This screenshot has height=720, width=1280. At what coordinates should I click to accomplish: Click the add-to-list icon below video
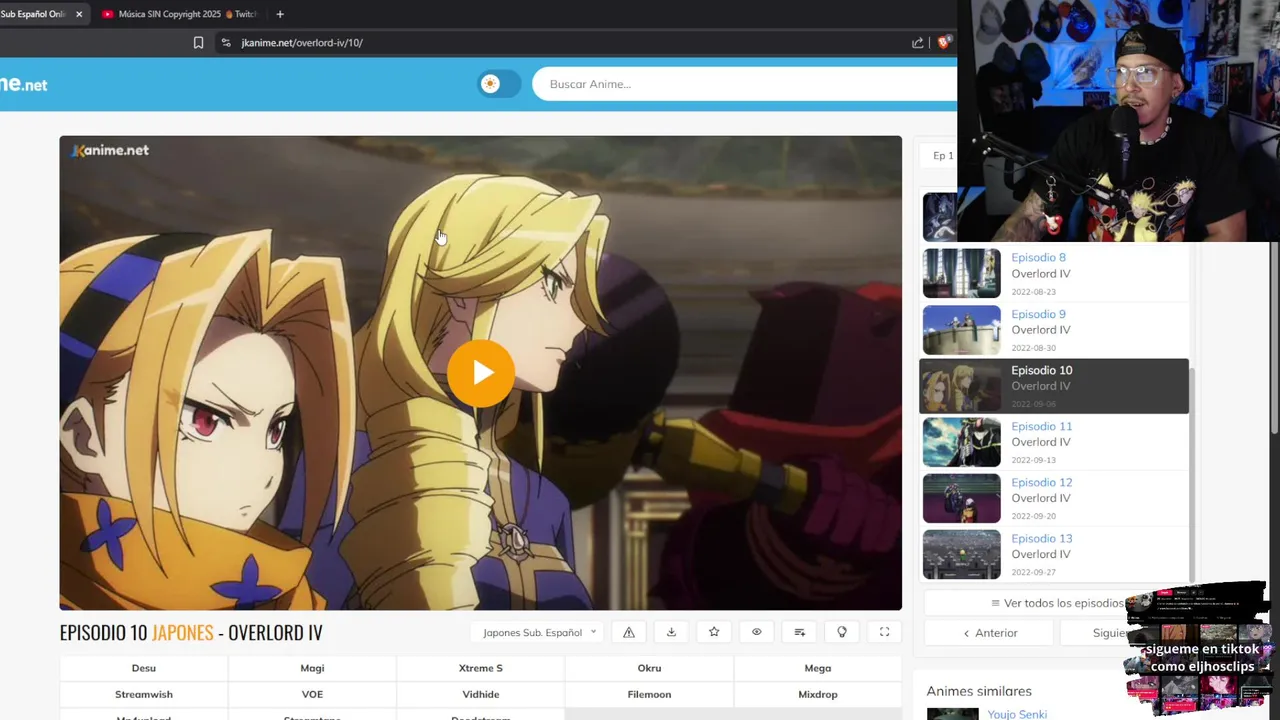pos(799,632)
